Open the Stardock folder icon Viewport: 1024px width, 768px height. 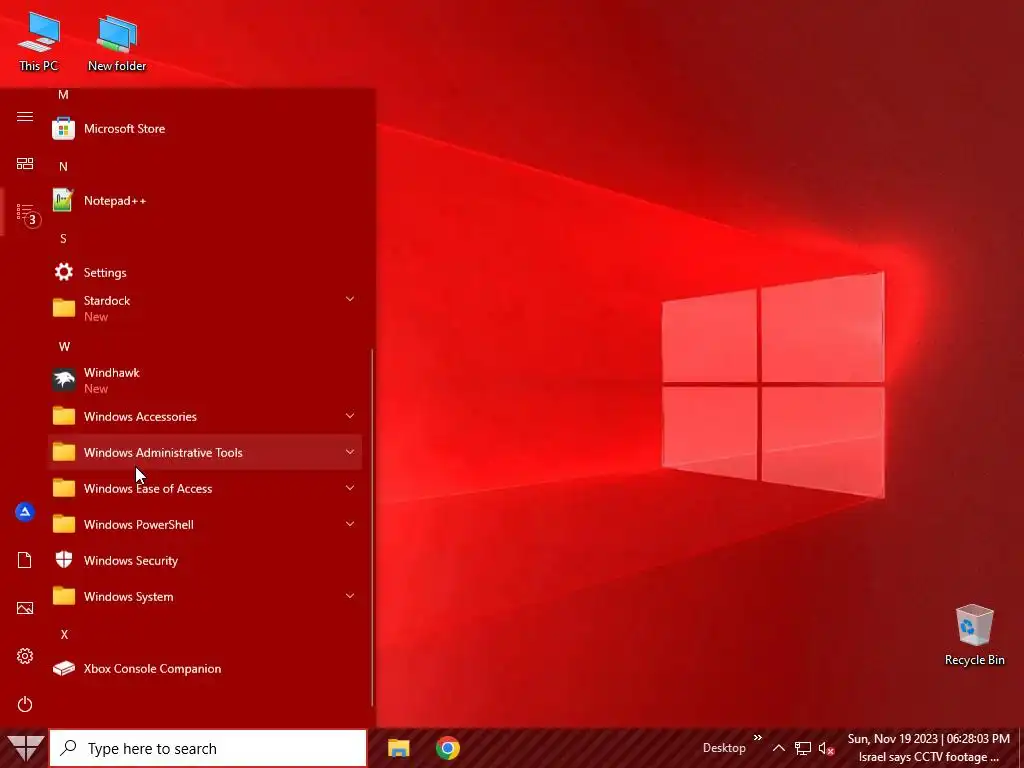tap(64, 308)
